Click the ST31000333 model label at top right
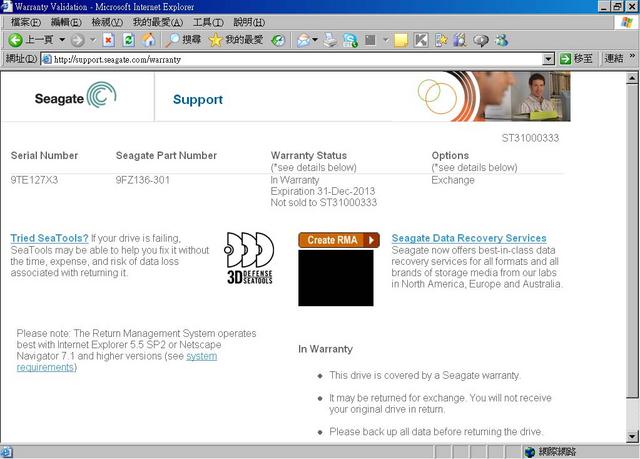Image resolution: width=640 pixels, height=459 pixels. click(x=530, y=138)
